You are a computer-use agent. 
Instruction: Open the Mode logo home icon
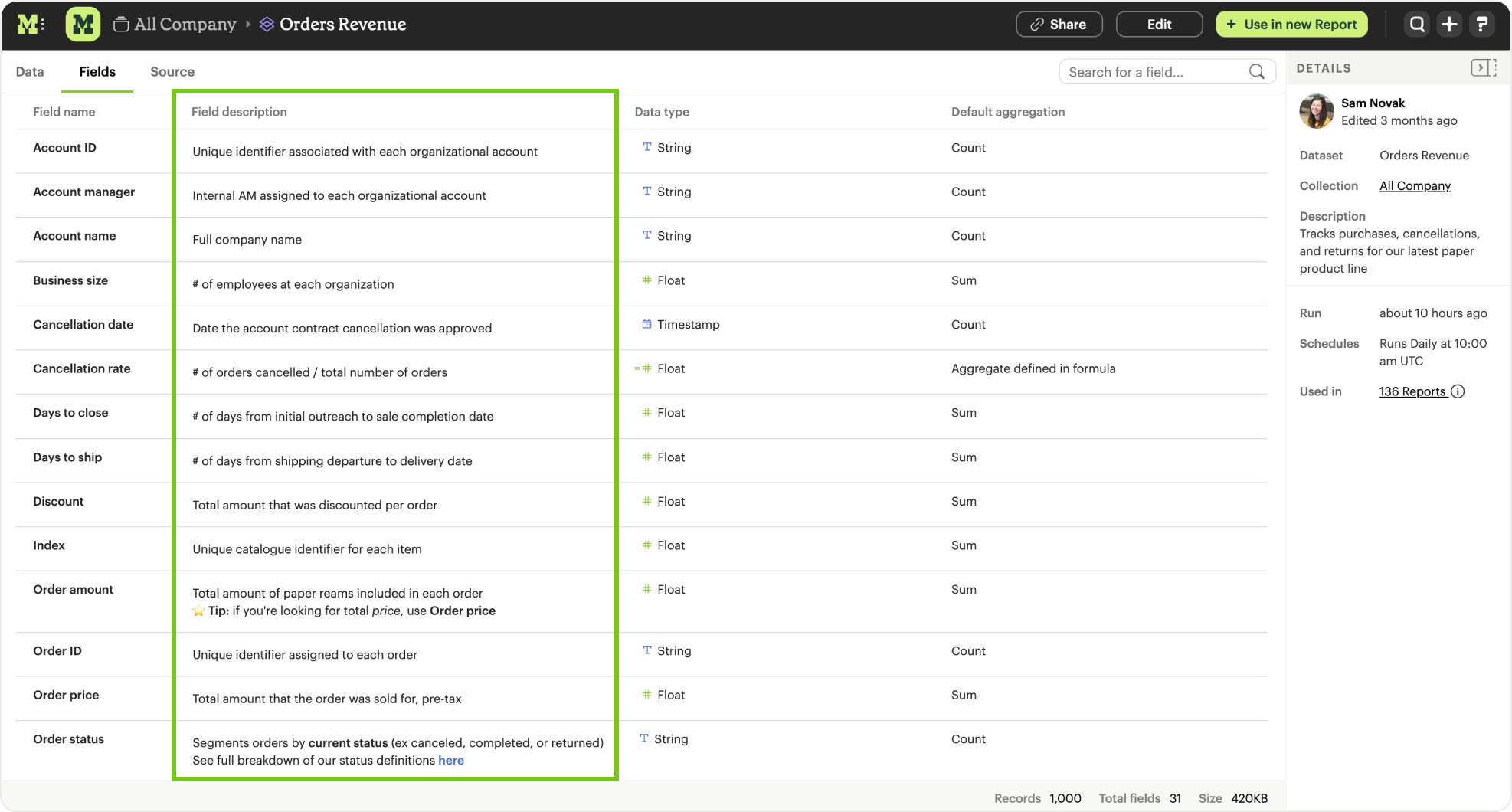click(x=31, y=25)
